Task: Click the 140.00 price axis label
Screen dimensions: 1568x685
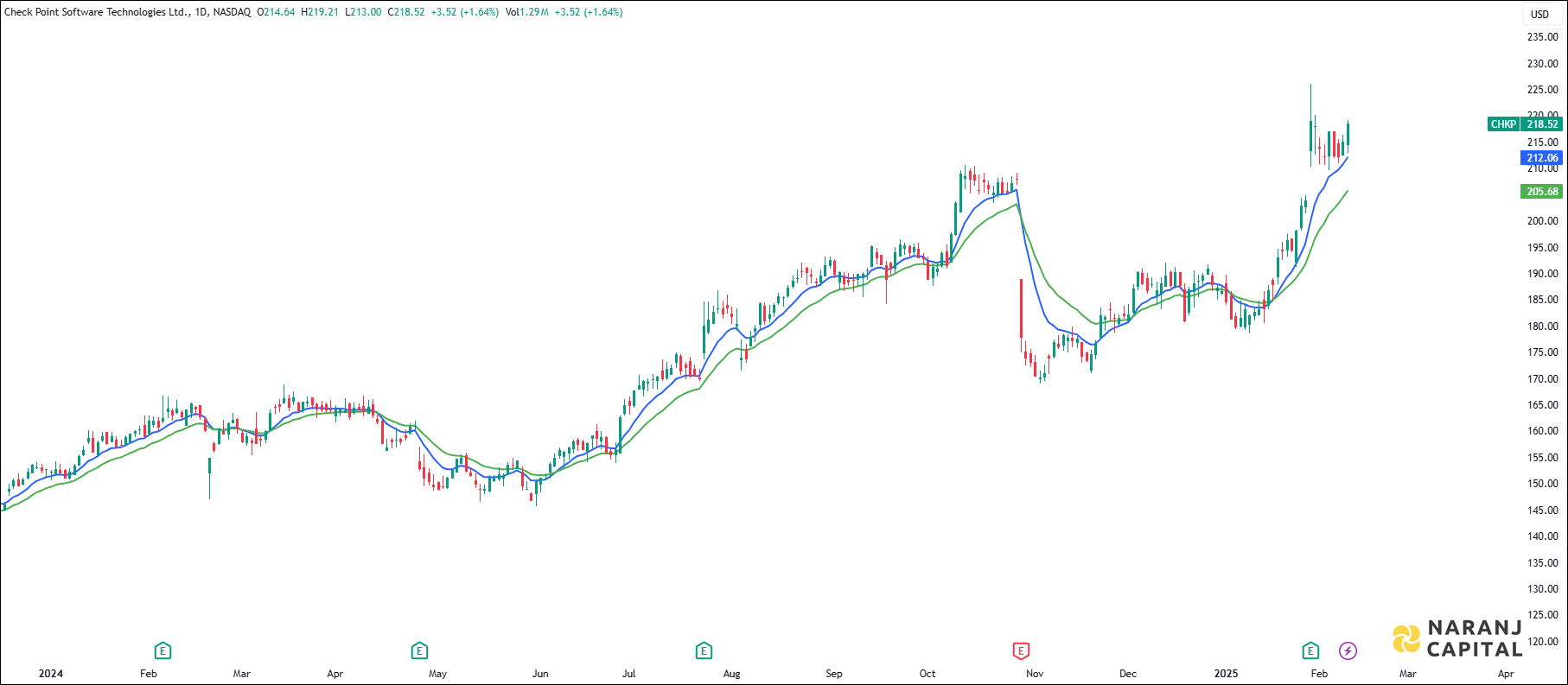Action: [1542, 536]
